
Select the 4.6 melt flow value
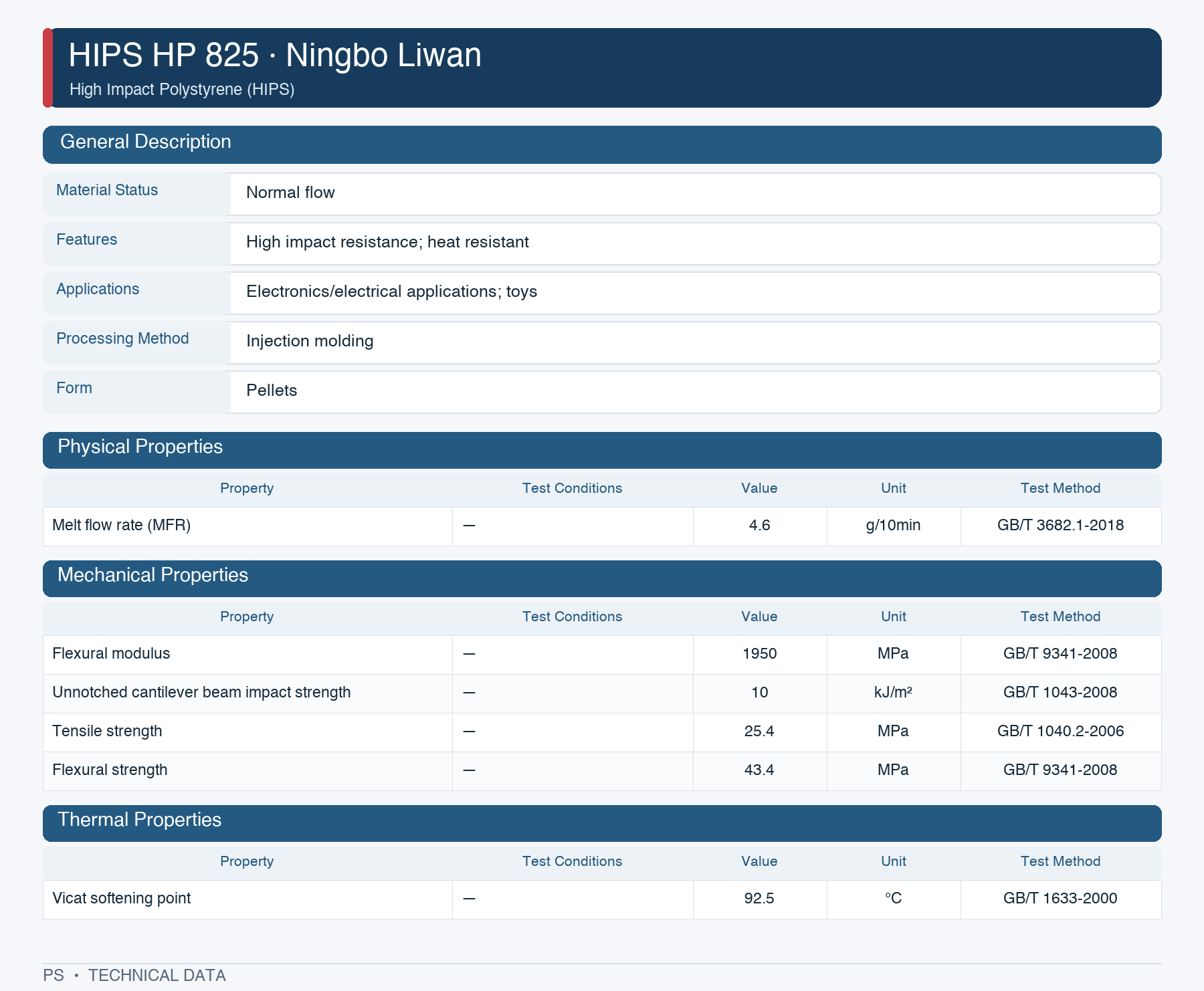pyautogui.click(x=760, y=526)
